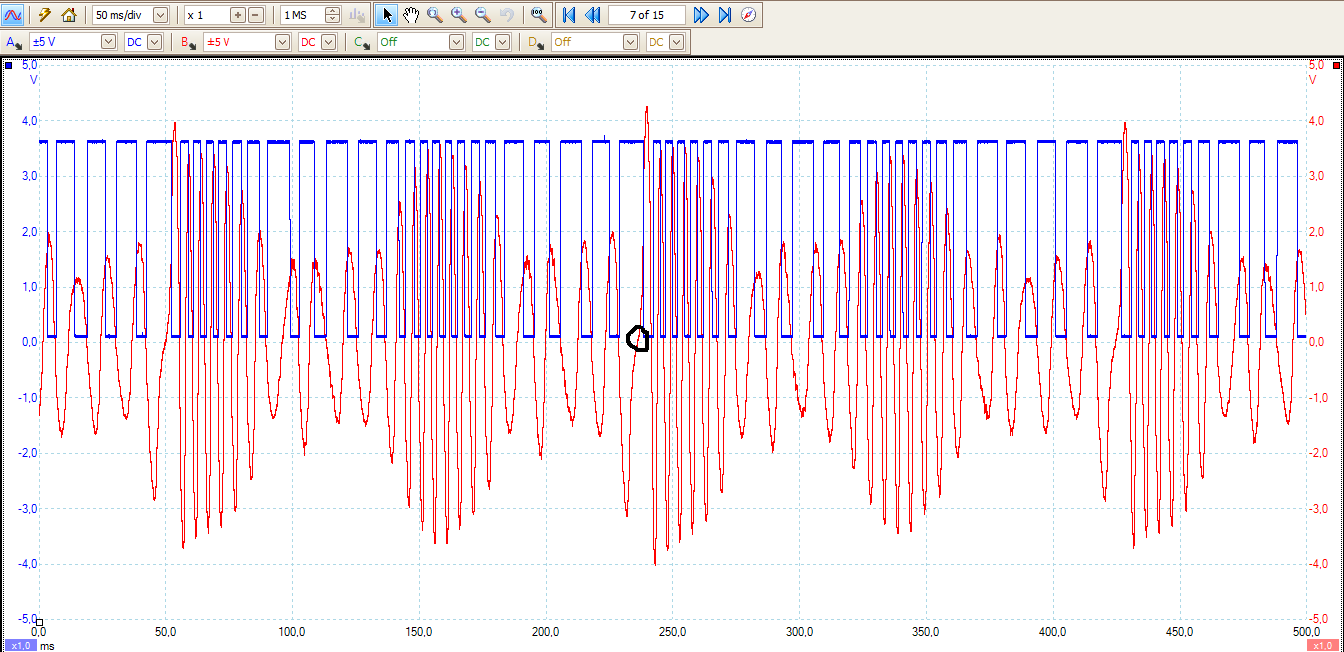Click the 250,0 time axis label

coord(672,632)
